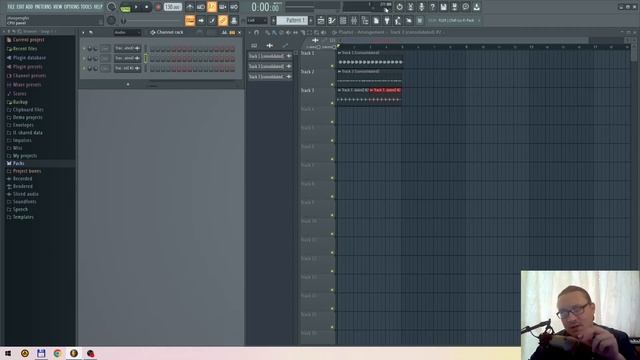
Task: Open the FILE menu
Action: (11, 7)
